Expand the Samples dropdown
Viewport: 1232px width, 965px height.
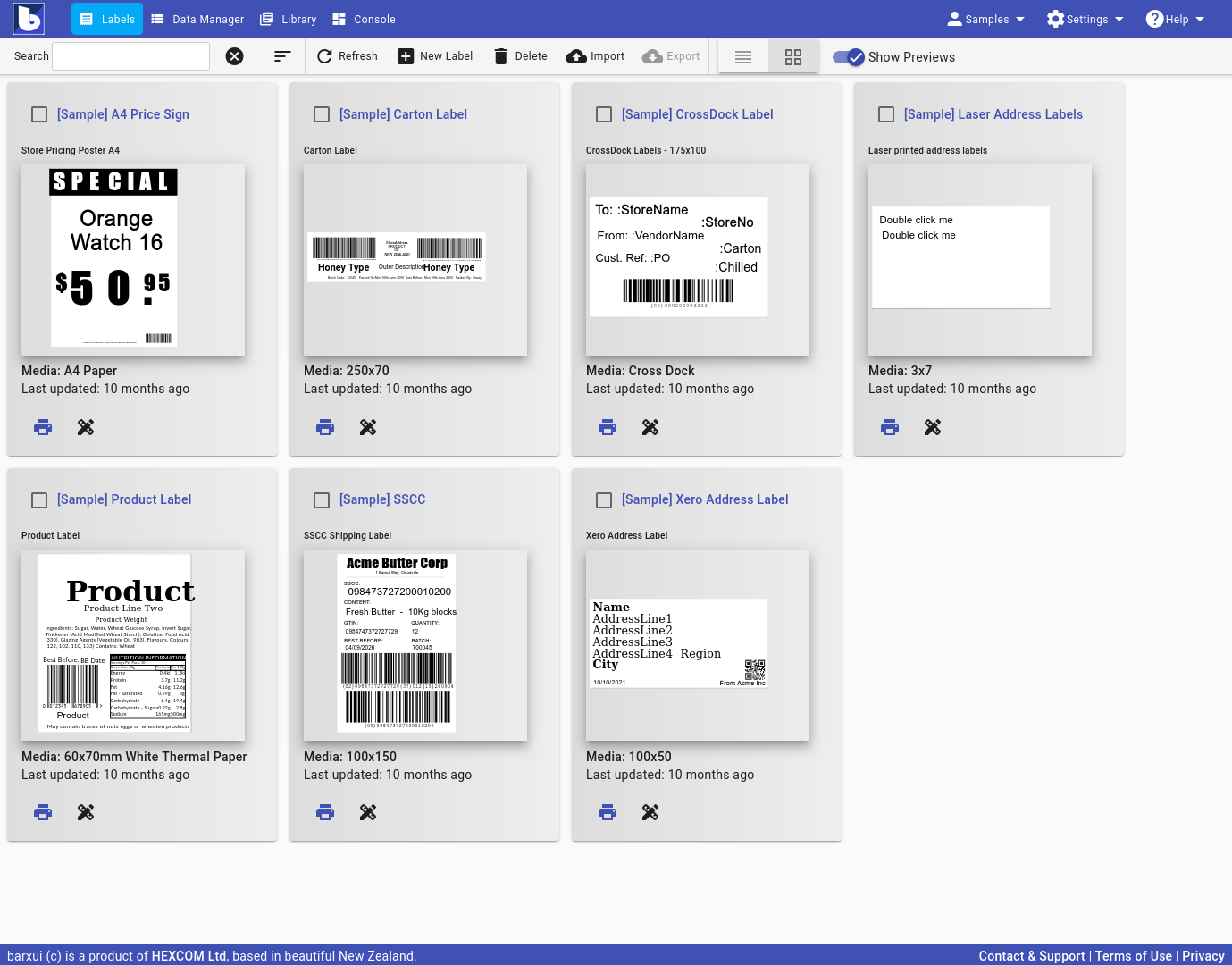click(985, 19)
